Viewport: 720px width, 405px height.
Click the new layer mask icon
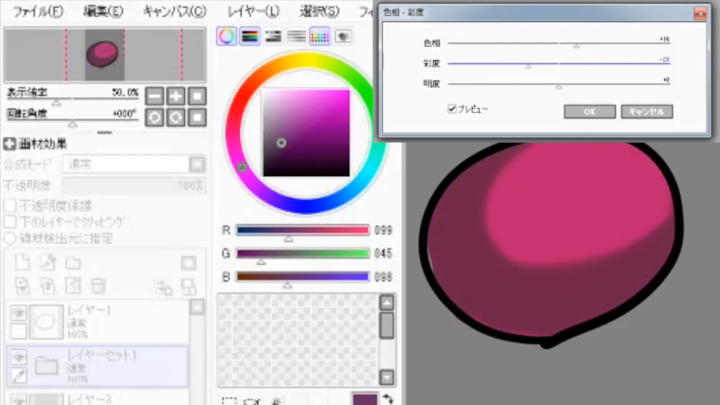tap(188, 263)
